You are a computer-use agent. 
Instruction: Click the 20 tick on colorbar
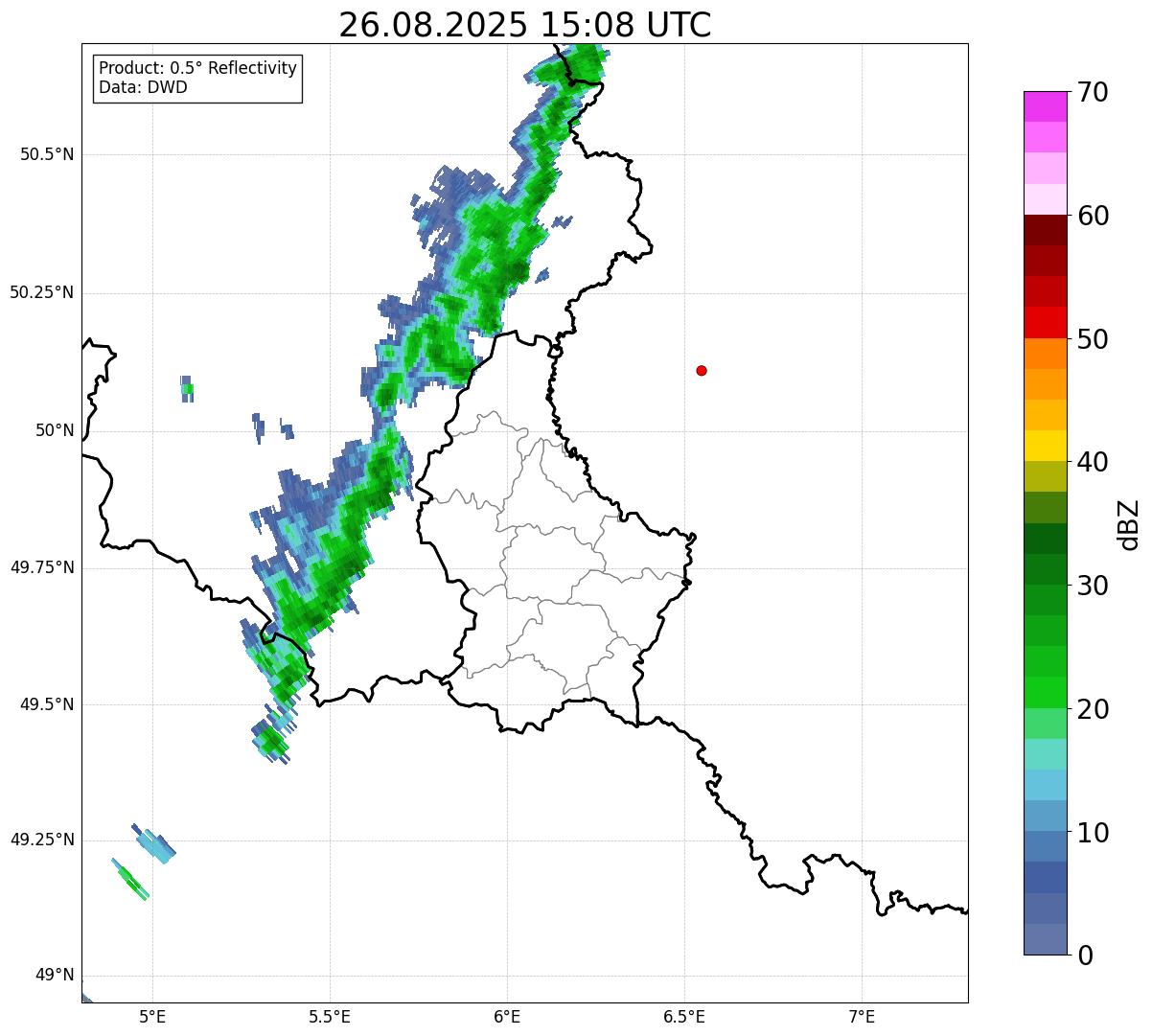tap(1093, 709)
